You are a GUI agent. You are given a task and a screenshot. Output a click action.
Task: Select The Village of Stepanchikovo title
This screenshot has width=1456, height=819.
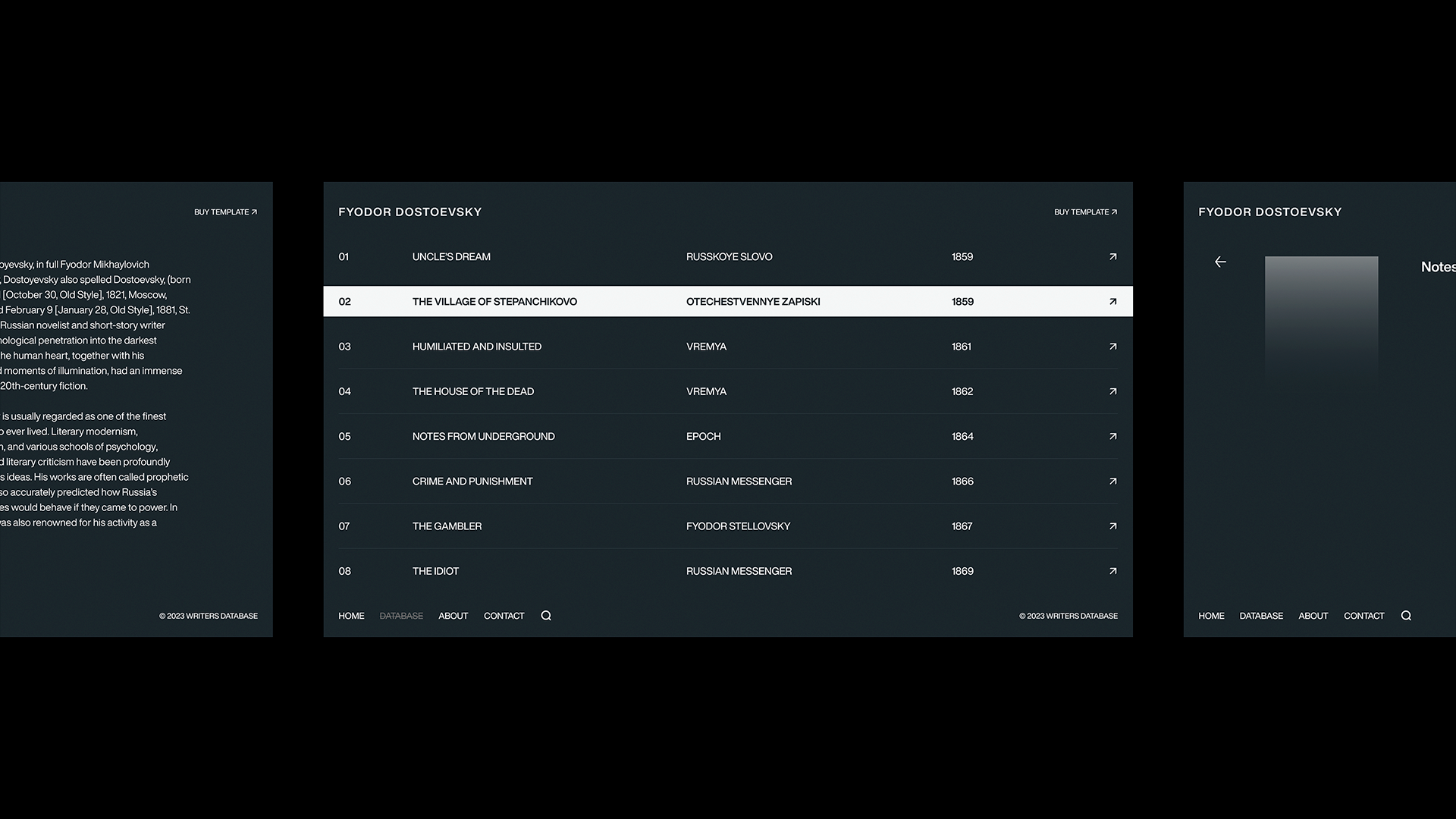pyautogui.click(x=494, y=301)
